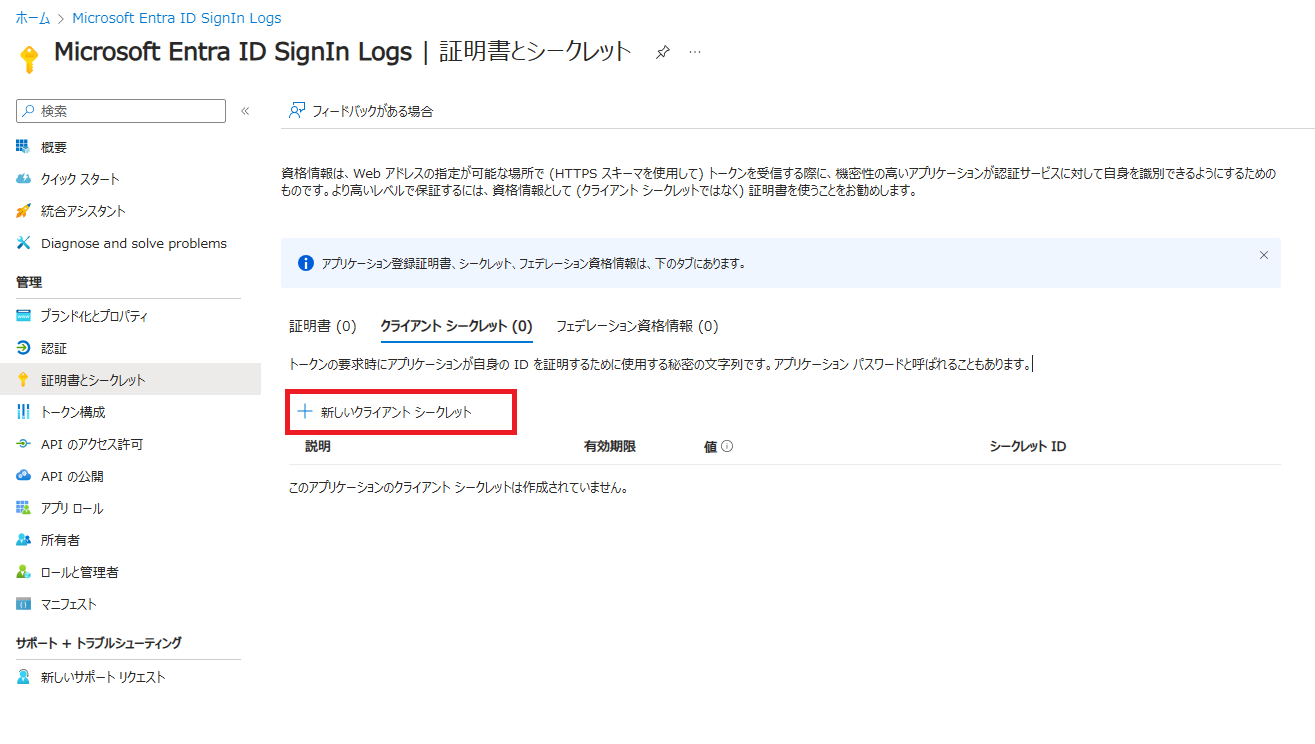Screen dimensions: 1315x744
Task: Click the Diagnose and solve problems wrench icon
Action: point(23,243)
